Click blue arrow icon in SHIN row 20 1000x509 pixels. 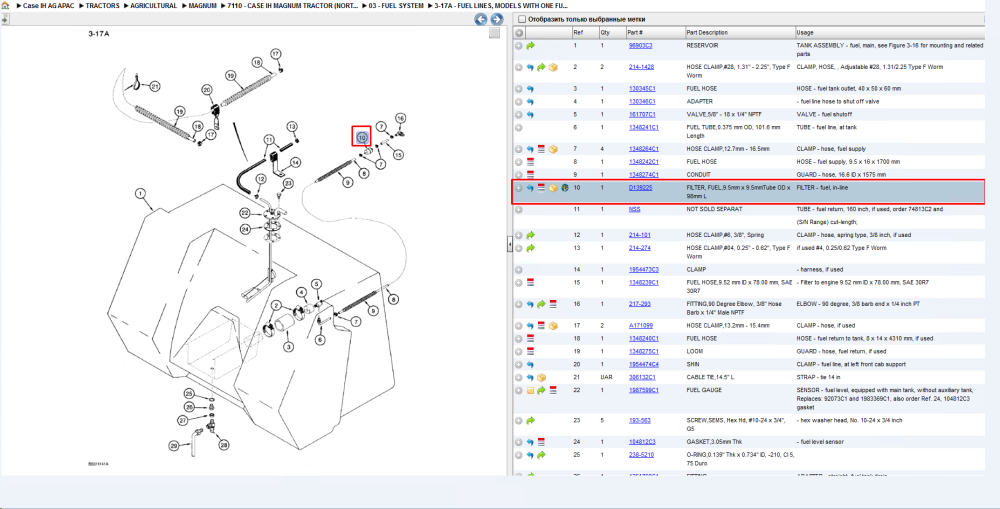[530, 365]
